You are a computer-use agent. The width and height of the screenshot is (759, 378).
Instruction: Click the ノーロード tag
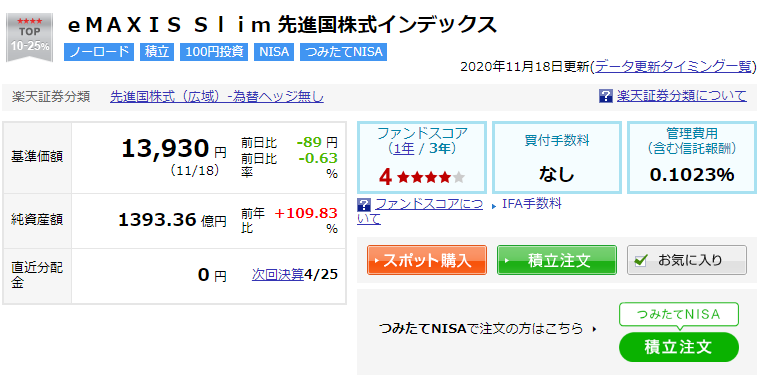(99, 52)
